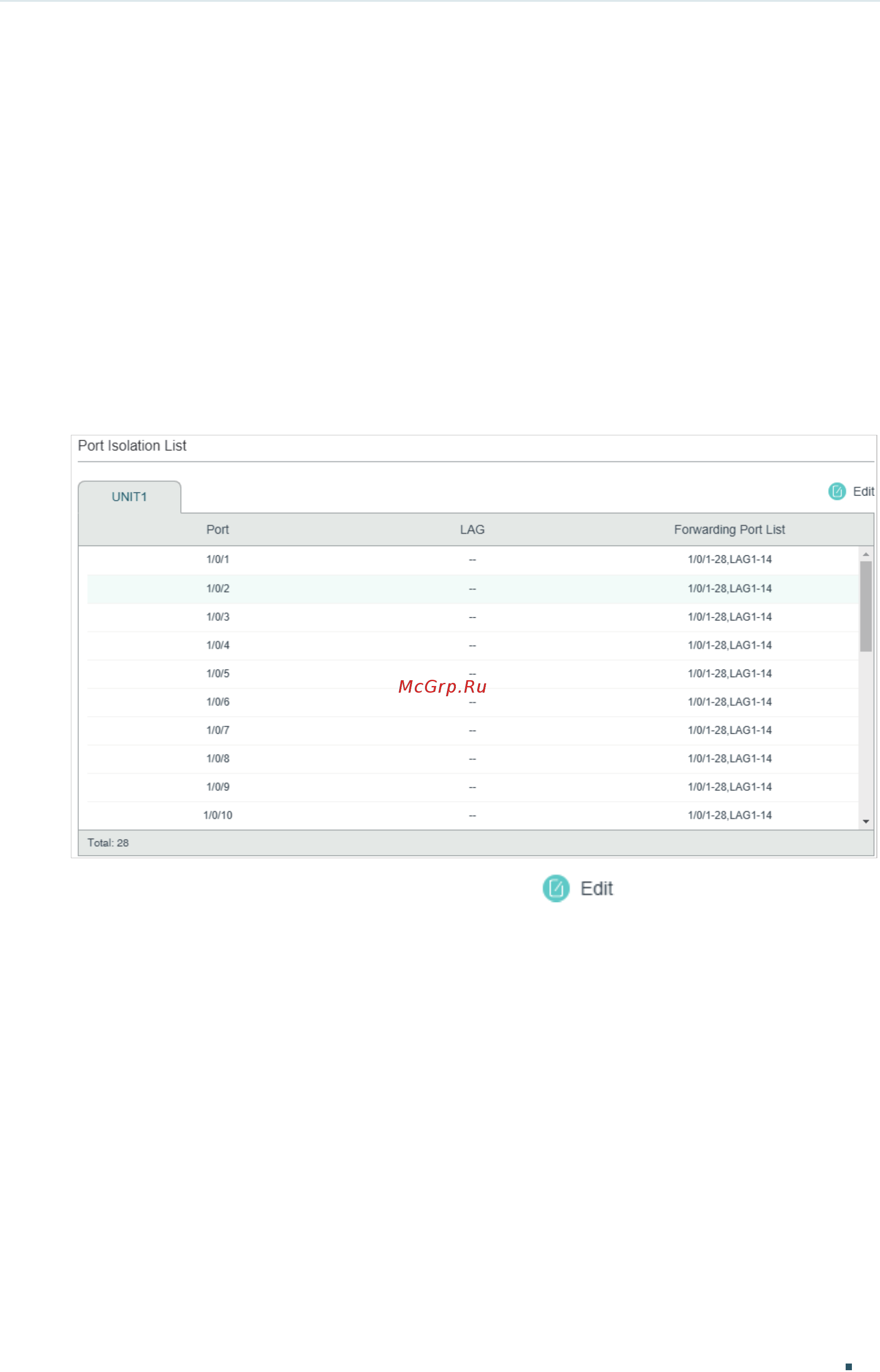The image size is (880, 1372).
Task: Click the Port Isolation List title
Action: click(x=132, y=446)
